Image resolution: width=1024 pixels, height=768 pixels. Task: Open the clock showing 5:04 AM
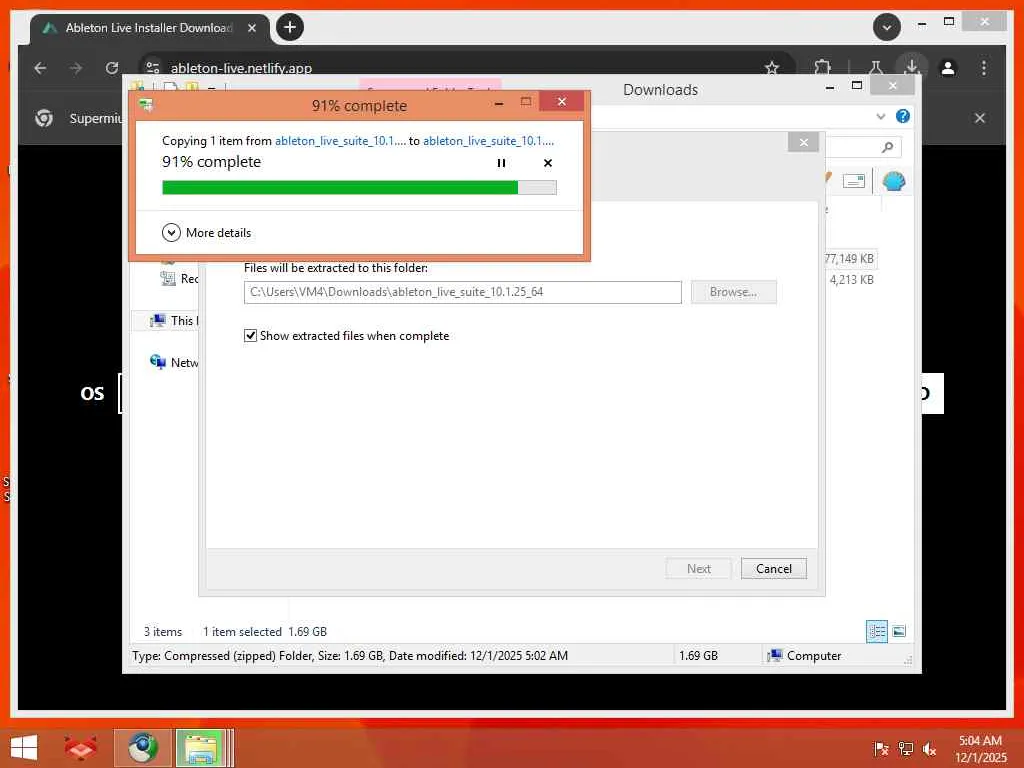(x=980, y=748)
